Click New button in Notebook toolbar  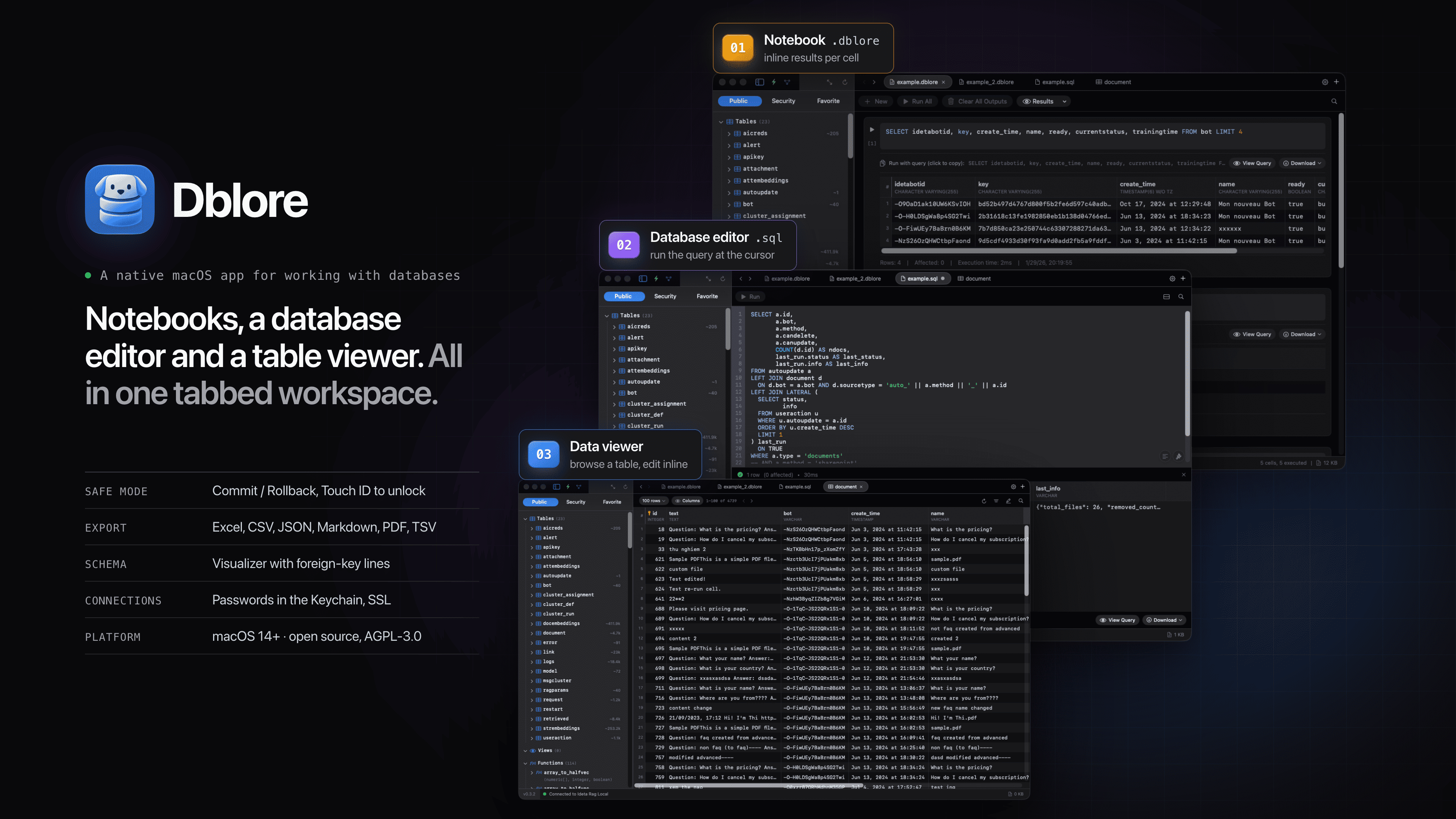[x=876, y=102]
